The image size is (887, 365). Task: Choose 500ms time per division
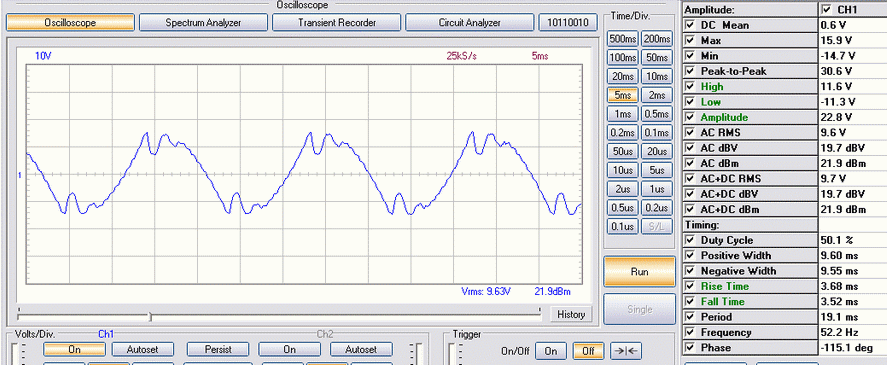(x=622, y=39)
